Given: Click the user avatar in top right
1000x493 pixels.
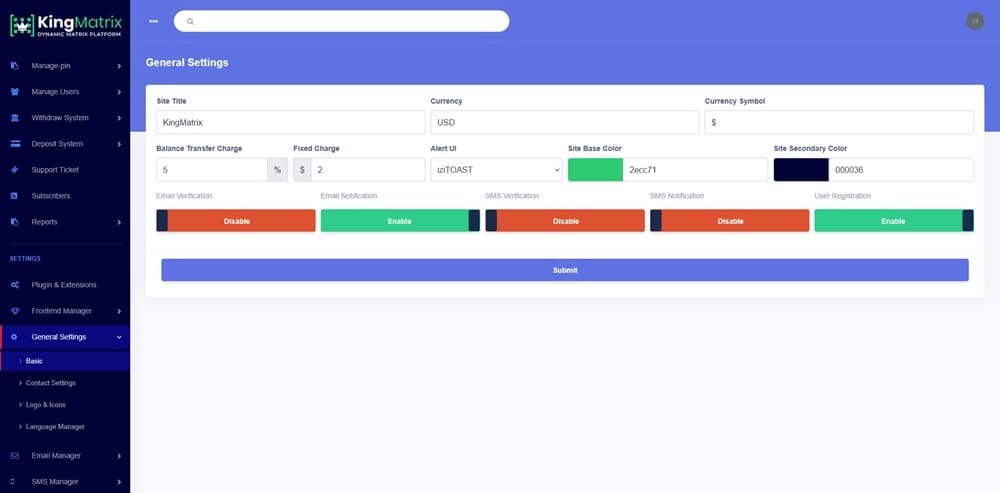Looking at the screenshot, I should point(975,21).
